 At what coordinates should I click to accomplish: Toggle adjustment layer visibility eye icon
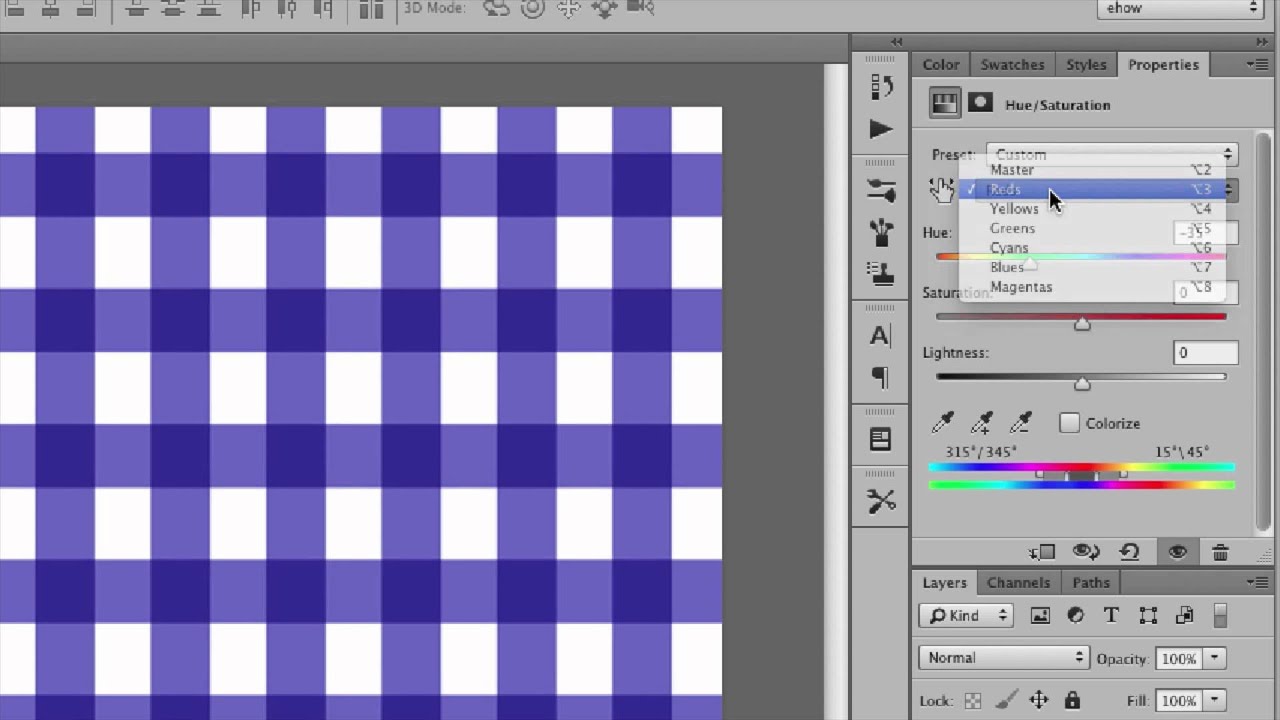1177,552
